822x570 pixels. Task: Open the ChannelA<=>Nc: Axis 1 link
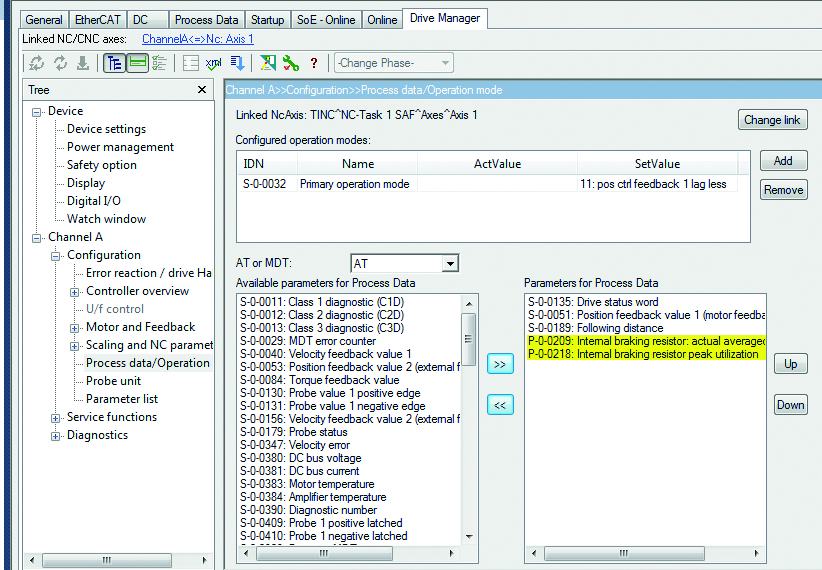198,39
